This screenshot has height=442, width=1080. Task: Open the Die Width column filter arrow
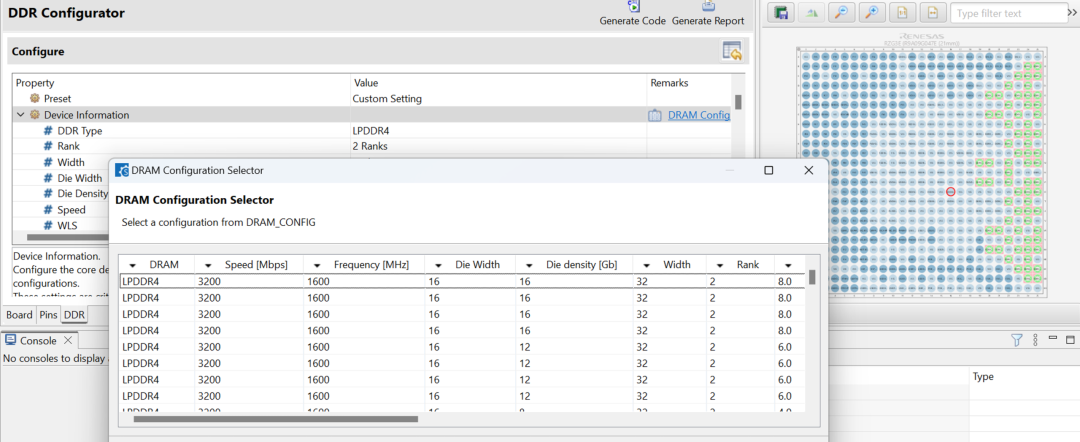coord(438,265)
